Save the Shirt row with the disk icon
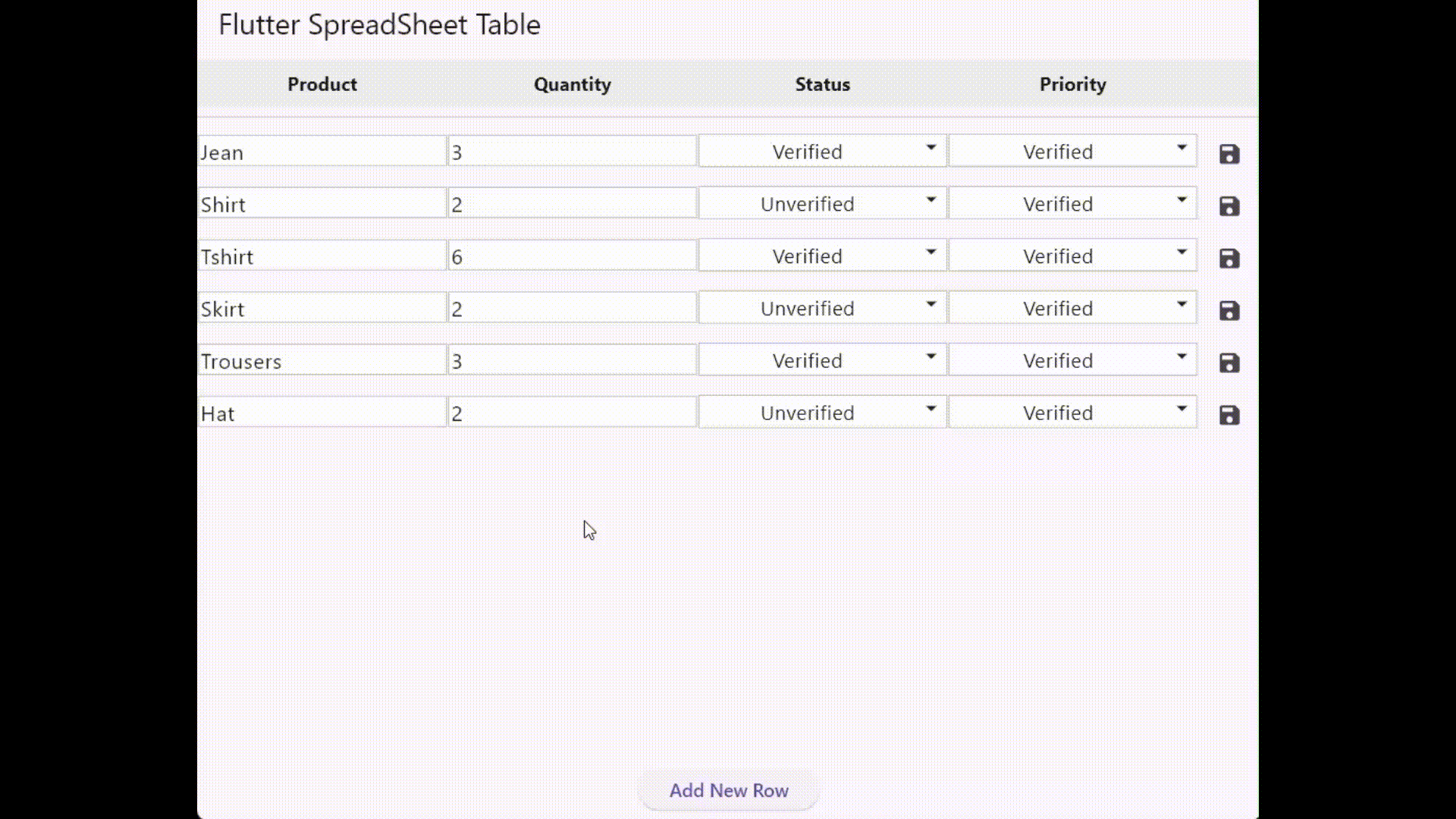Screen dimensions: 1456x819 click(1229, 206)
